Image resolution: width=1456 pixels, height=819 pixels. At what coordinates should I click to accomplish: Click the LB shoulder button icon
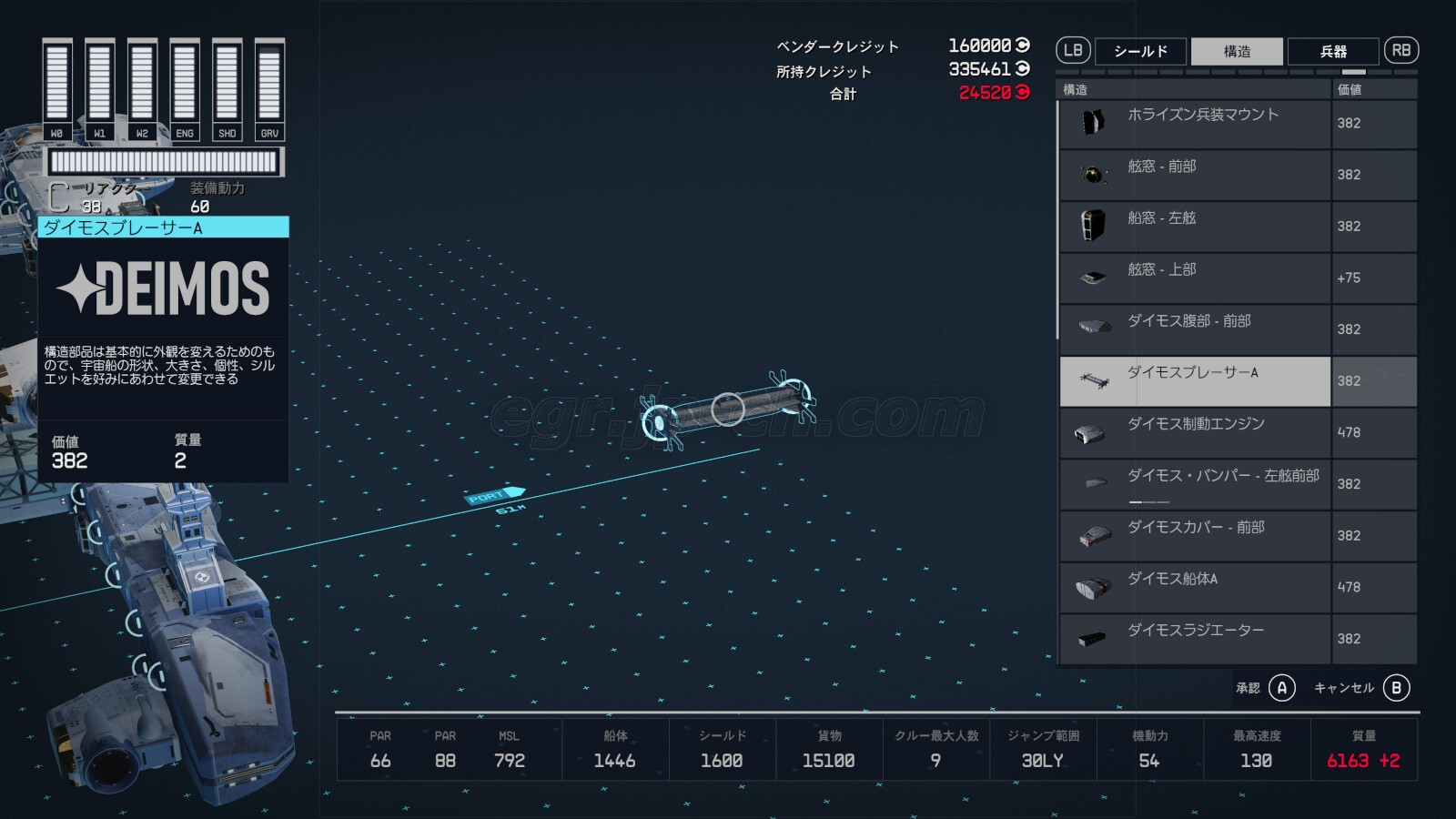(1073, 50)
